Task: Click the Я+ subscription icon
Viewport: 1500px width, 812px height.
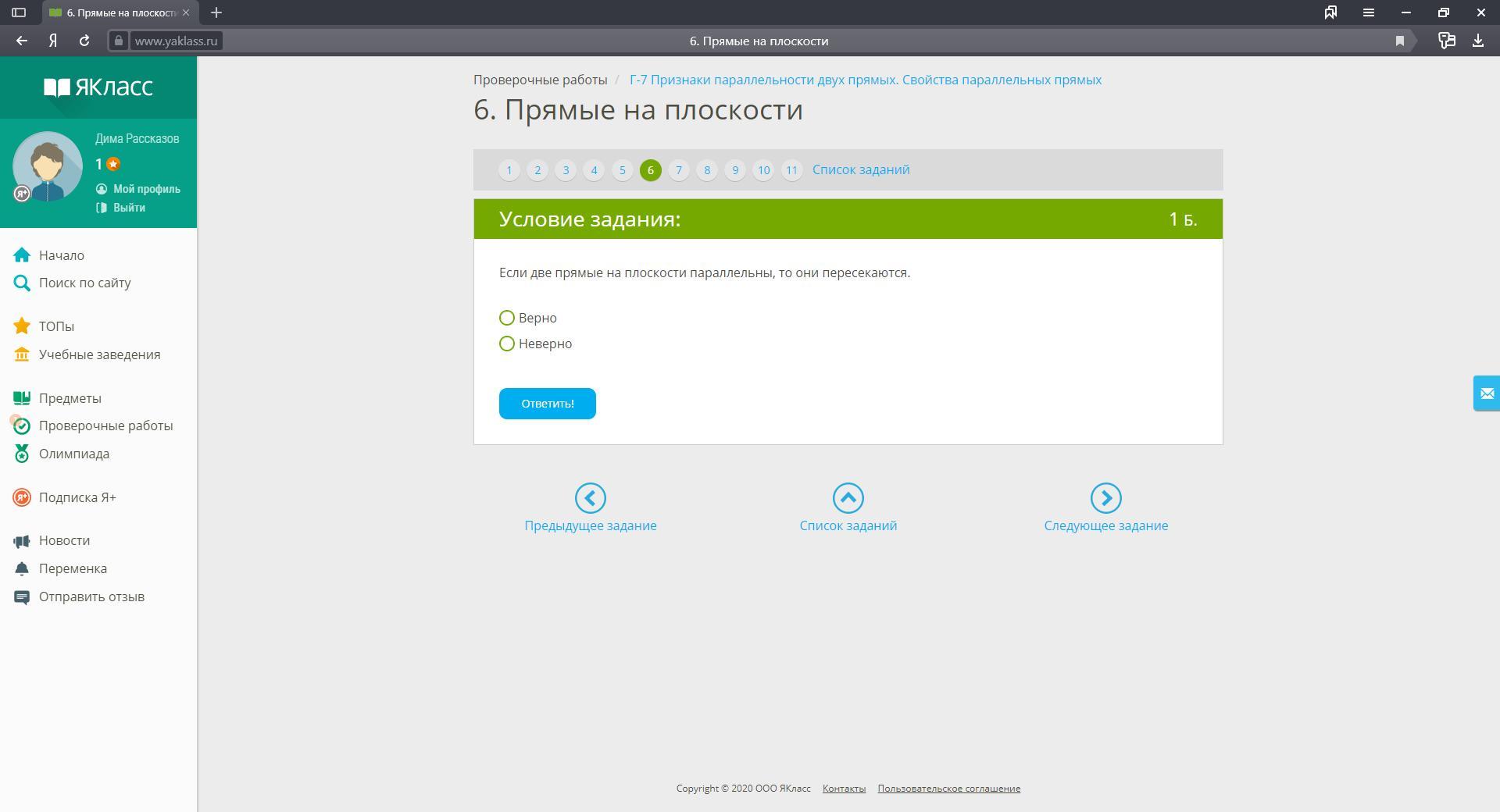Action: pos(22,497)
